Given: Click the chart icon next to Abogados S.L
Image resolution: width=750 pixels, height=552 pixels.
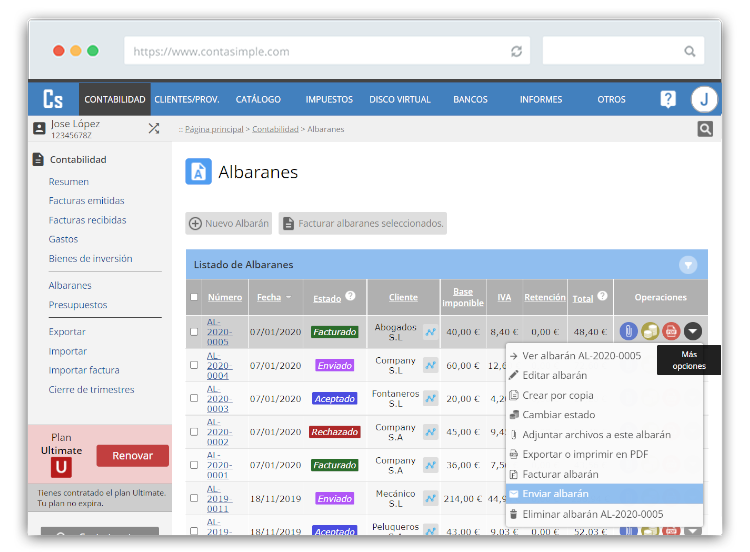Looking at the screenshot, I should pyautogui.click(x=430, y=332).
